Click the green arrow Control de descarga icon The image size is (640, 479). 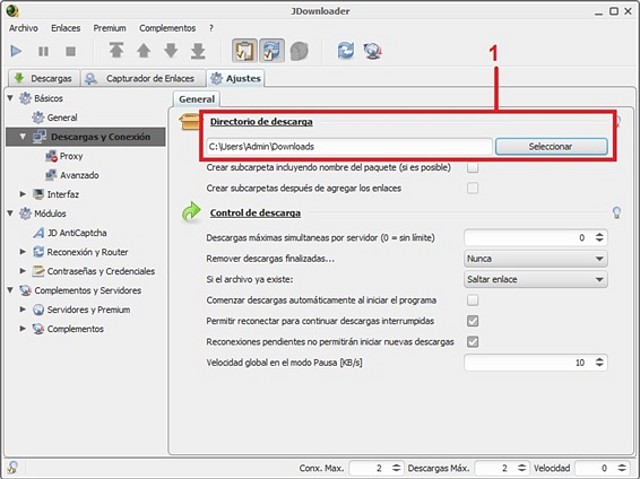(x=191, y=212)
